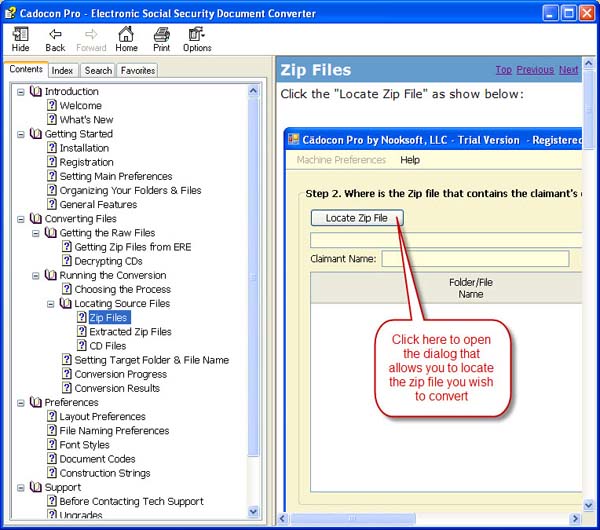Screen dimensions: 600x530
Task: Switch to the Search tab
Action: tap(98, 71)
